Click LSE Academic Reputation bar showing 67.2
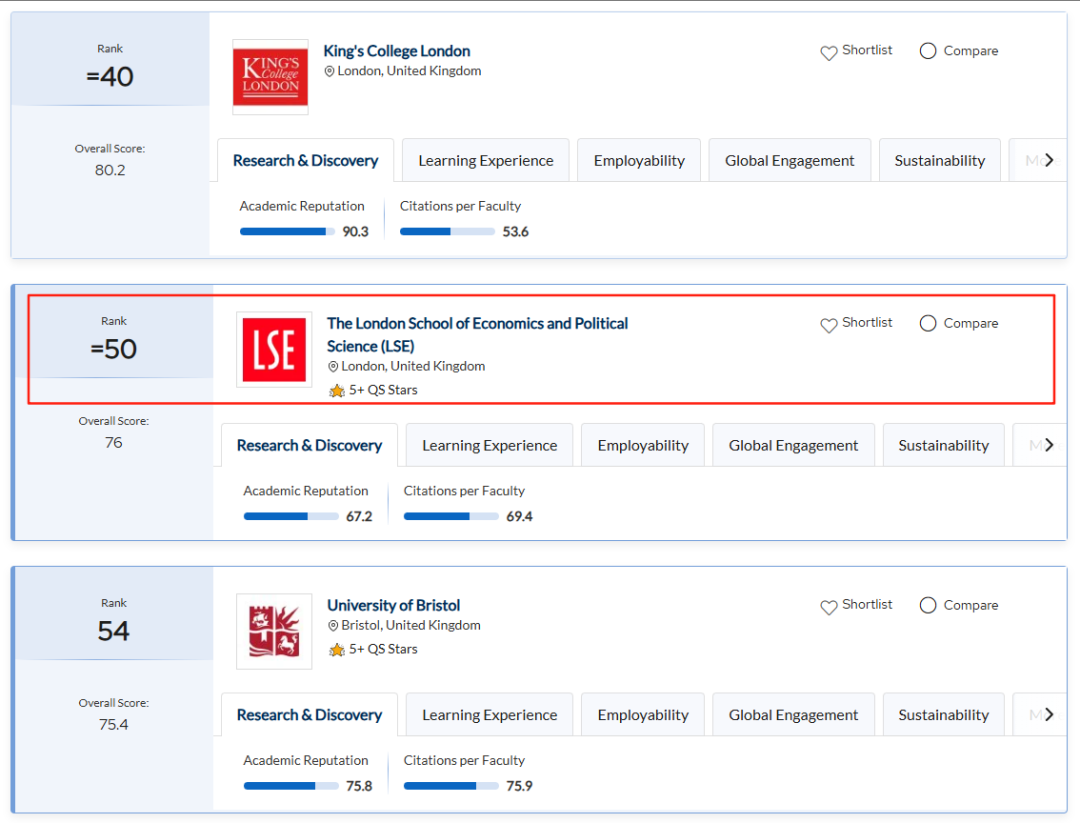 291,517
